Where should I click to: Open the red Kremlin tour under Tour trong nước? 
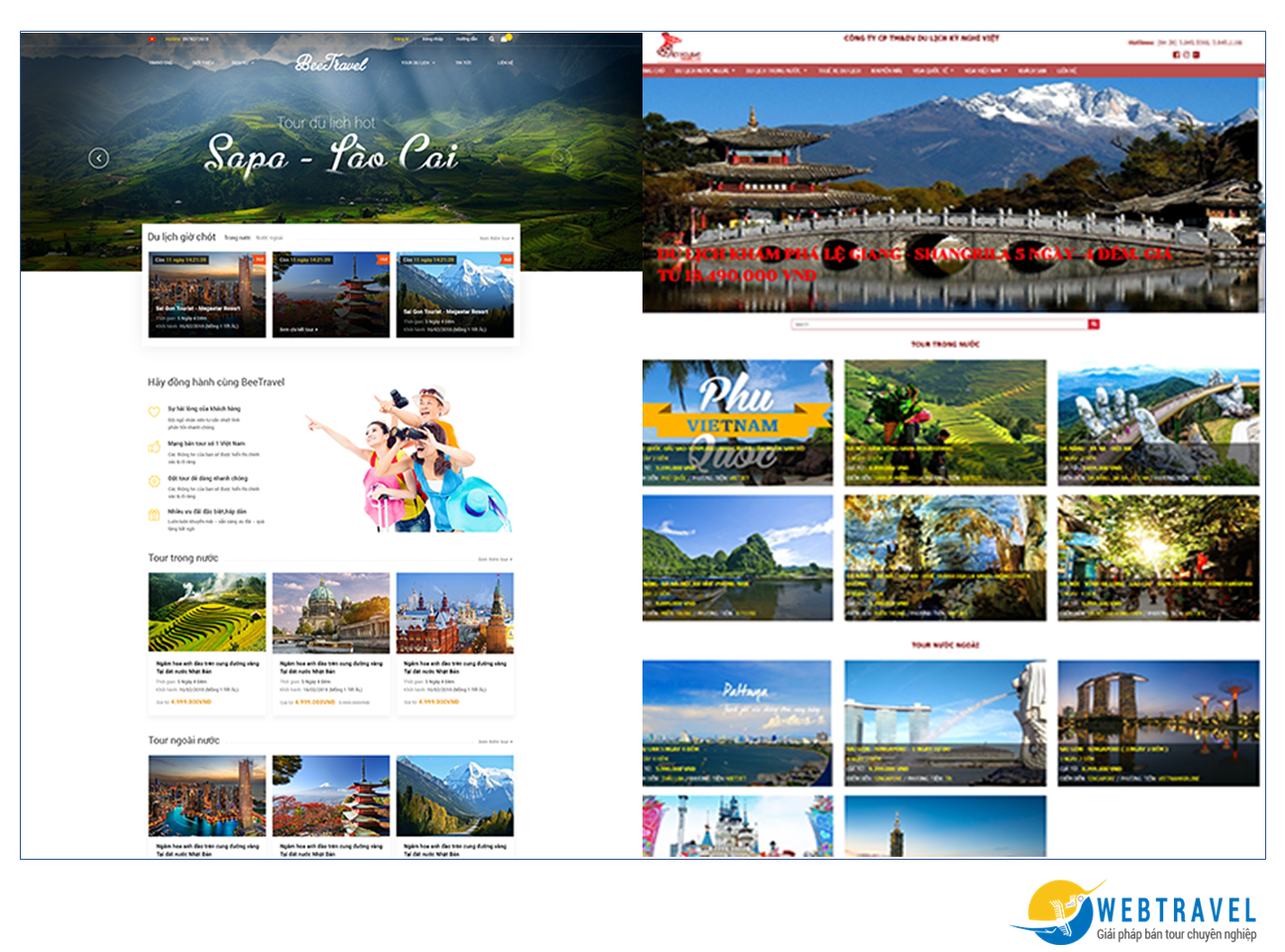[x=455, y=643]
